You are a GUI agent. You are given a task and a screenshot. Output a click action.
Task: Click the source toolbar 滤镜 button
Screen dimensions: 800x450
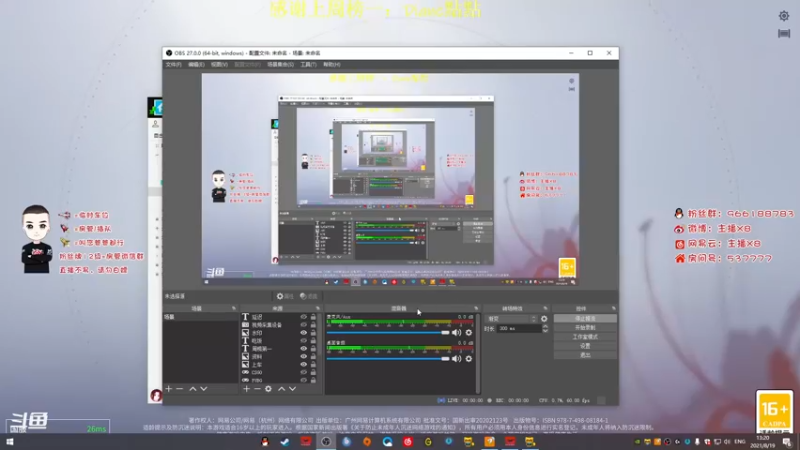[309, 296]
